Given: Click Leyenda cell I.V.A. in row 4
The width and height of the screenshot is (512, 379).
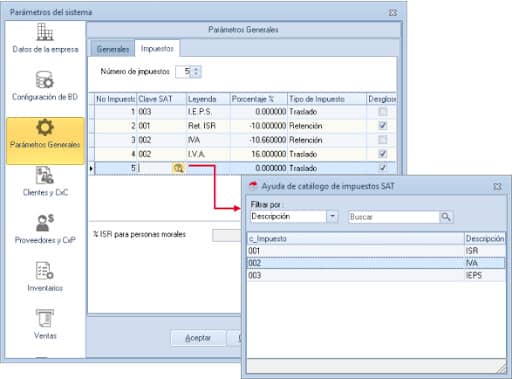Looking at the screenshot, I should 208,154.
